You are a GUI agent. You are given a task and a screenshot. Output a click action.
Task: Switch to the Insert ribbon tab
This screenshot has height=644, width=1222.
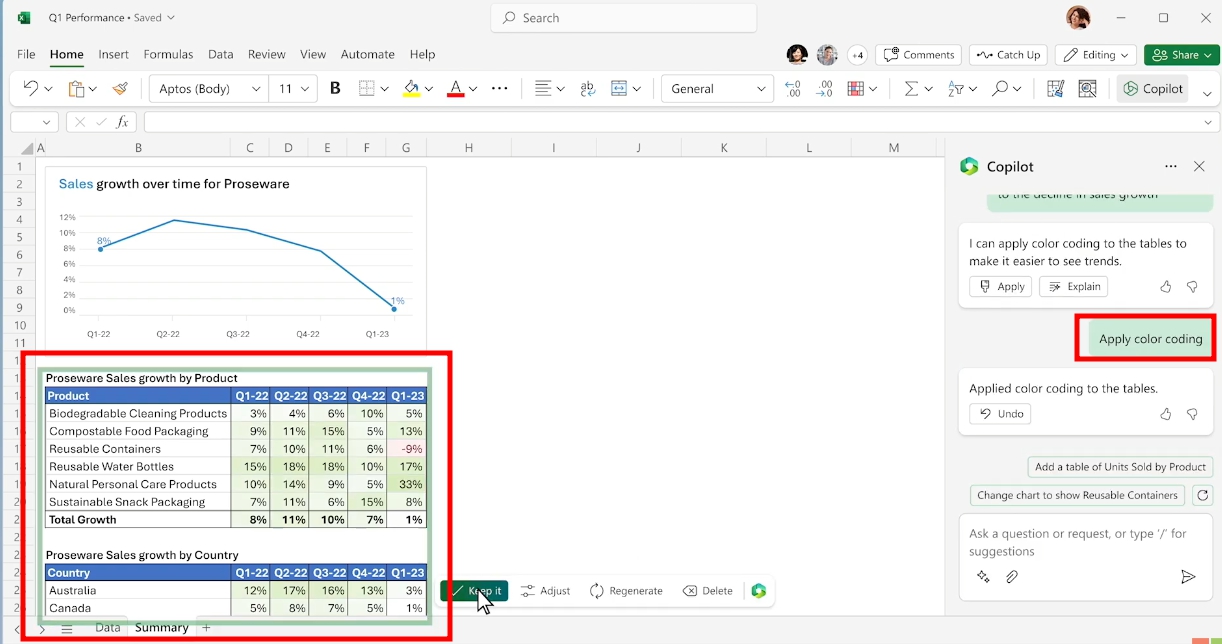[x=113, y=55]
